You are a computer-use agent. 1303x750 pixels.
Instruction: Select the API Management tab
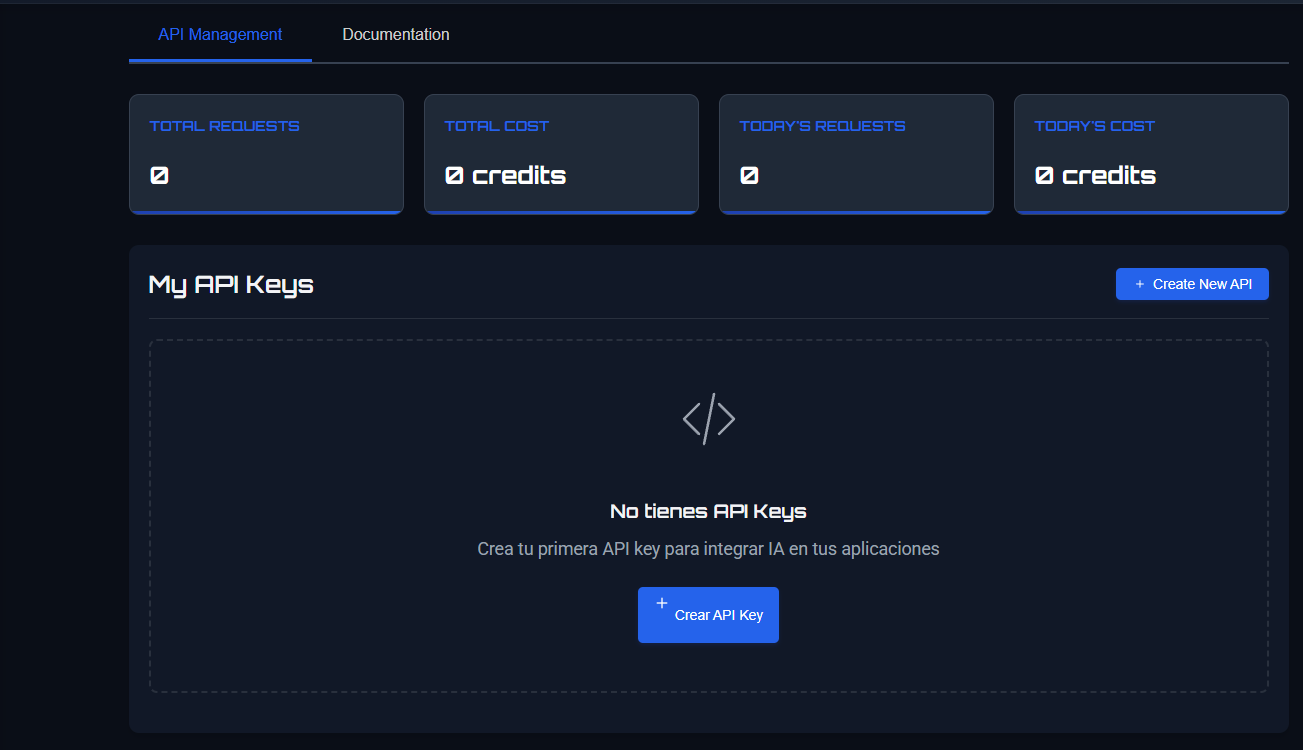click(x=219, y=33)
